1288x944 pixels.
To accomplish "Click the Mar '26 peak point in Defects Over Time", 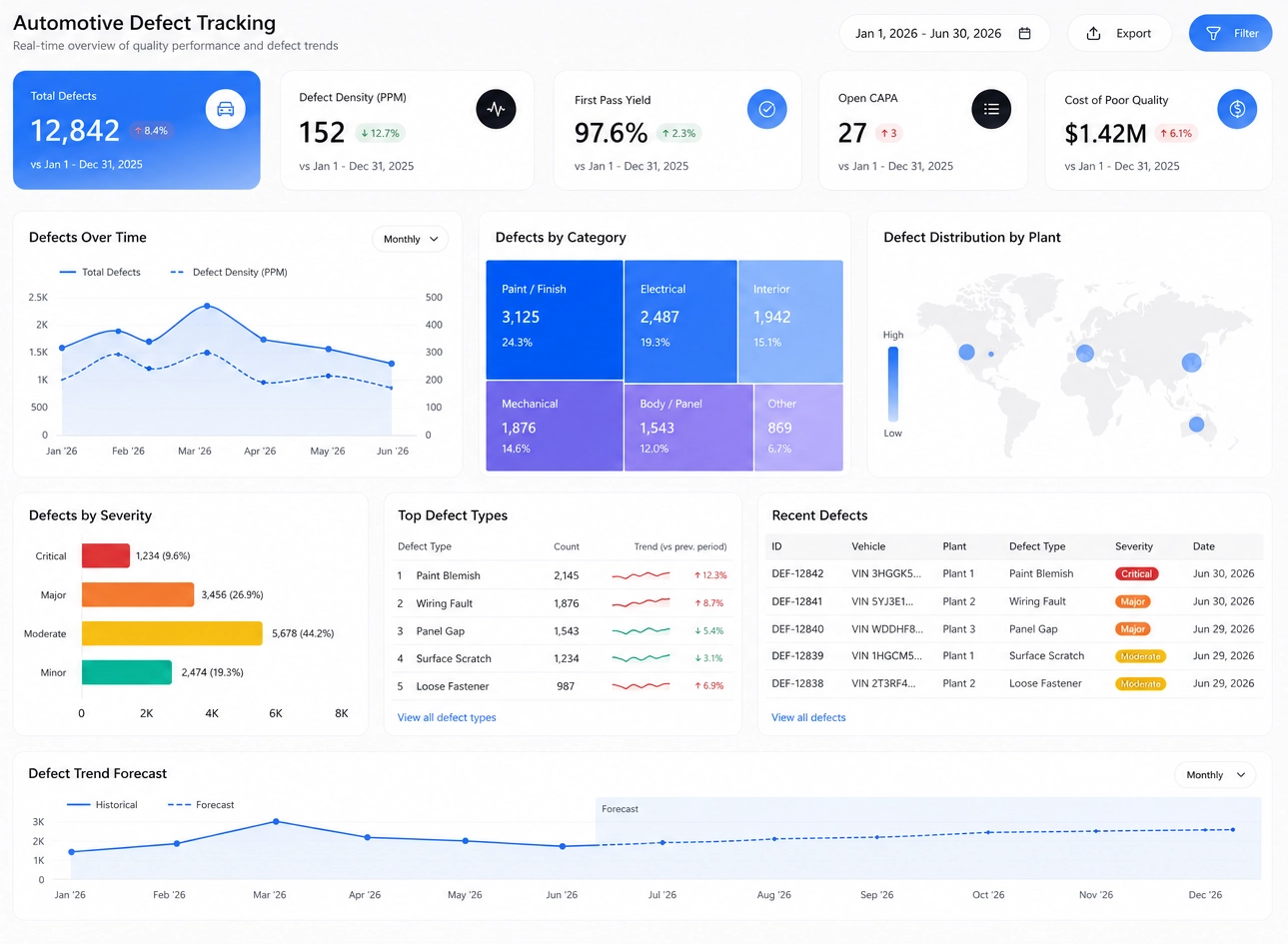I will 207,306.
